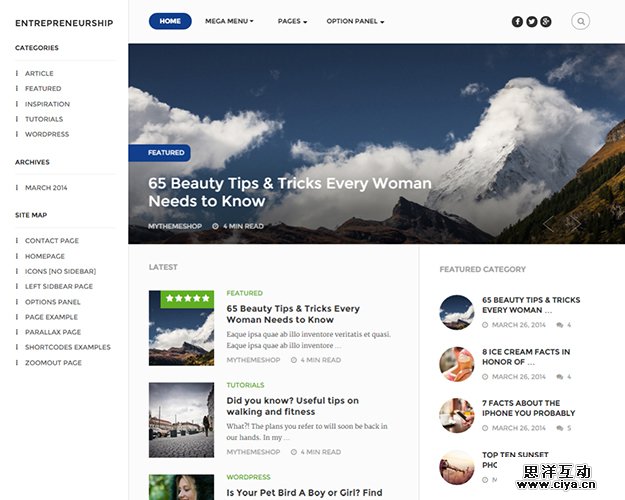Click green Featured label in Latest
Viewport: 625px width, 500px height.
(245, 293)
